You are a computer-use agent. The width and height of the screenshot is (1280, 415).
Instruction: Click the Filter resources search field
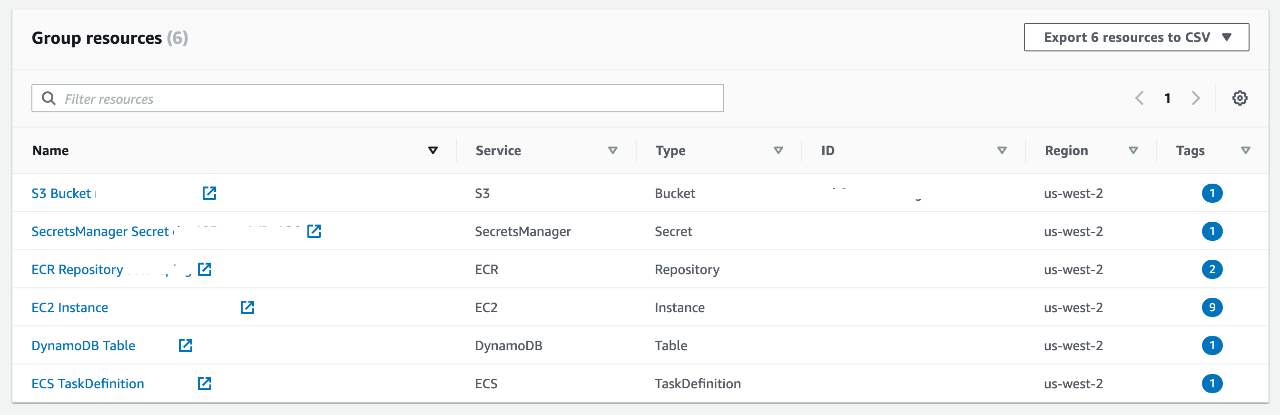pos(378,98)
